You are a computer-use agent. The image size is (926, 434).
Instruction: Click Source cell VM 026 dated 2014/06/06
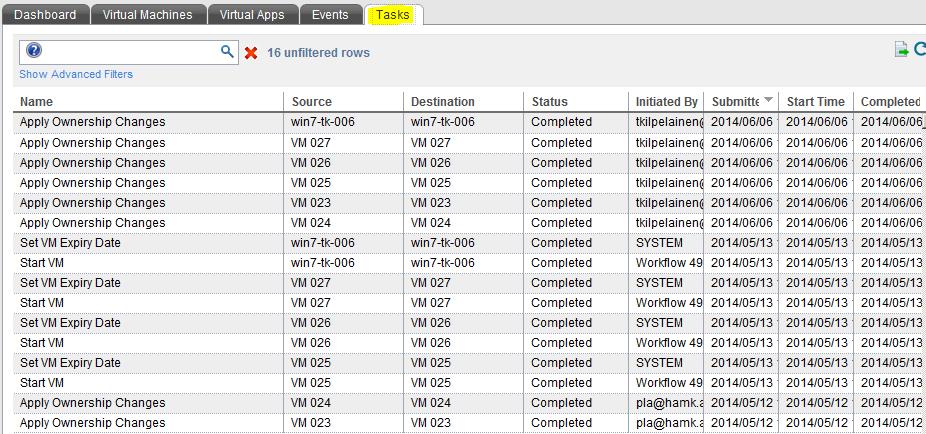311,163
